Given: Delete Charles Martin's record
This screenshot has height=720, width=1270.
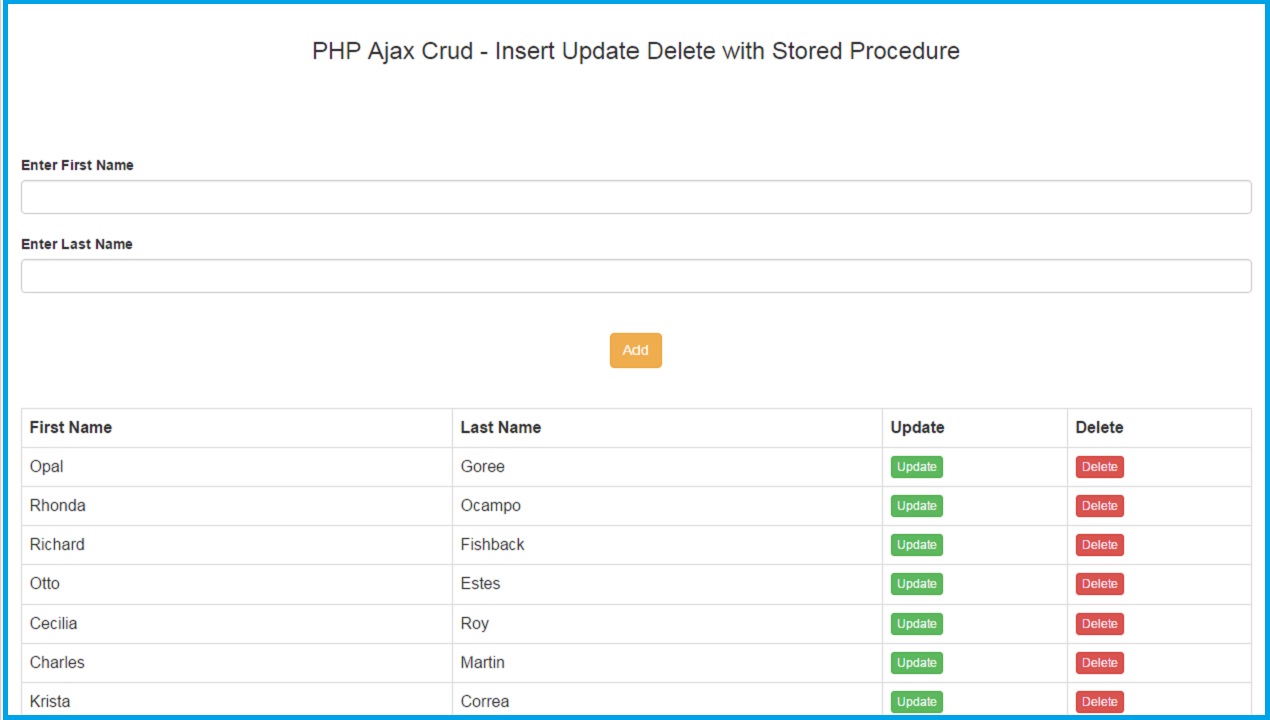Looking at the screenshot, I should (x=1099, y=662).
